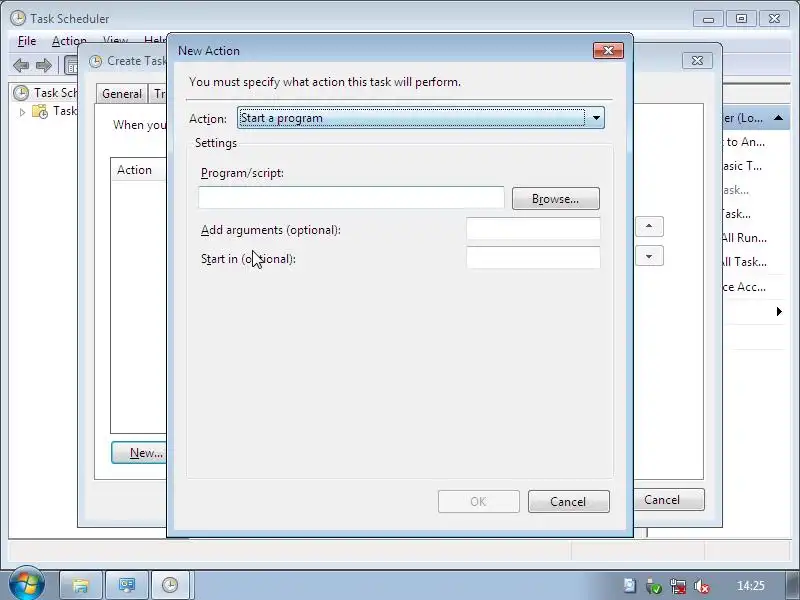The height and width of the screenshot is (600, 800).
Task: Click the computer management taskbar icon
Action: tap(127, 585)
